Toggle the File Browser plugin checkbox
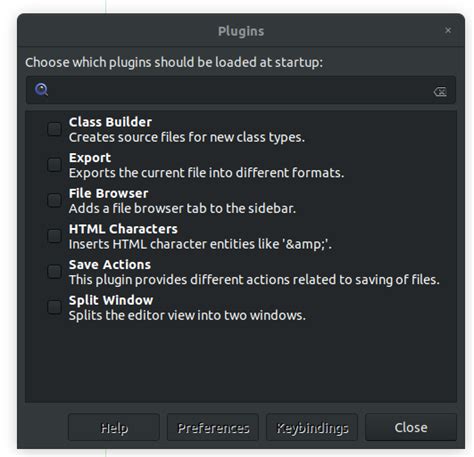Screen dimensions: 474x457 pyautogui.click(x=54, y=200)
